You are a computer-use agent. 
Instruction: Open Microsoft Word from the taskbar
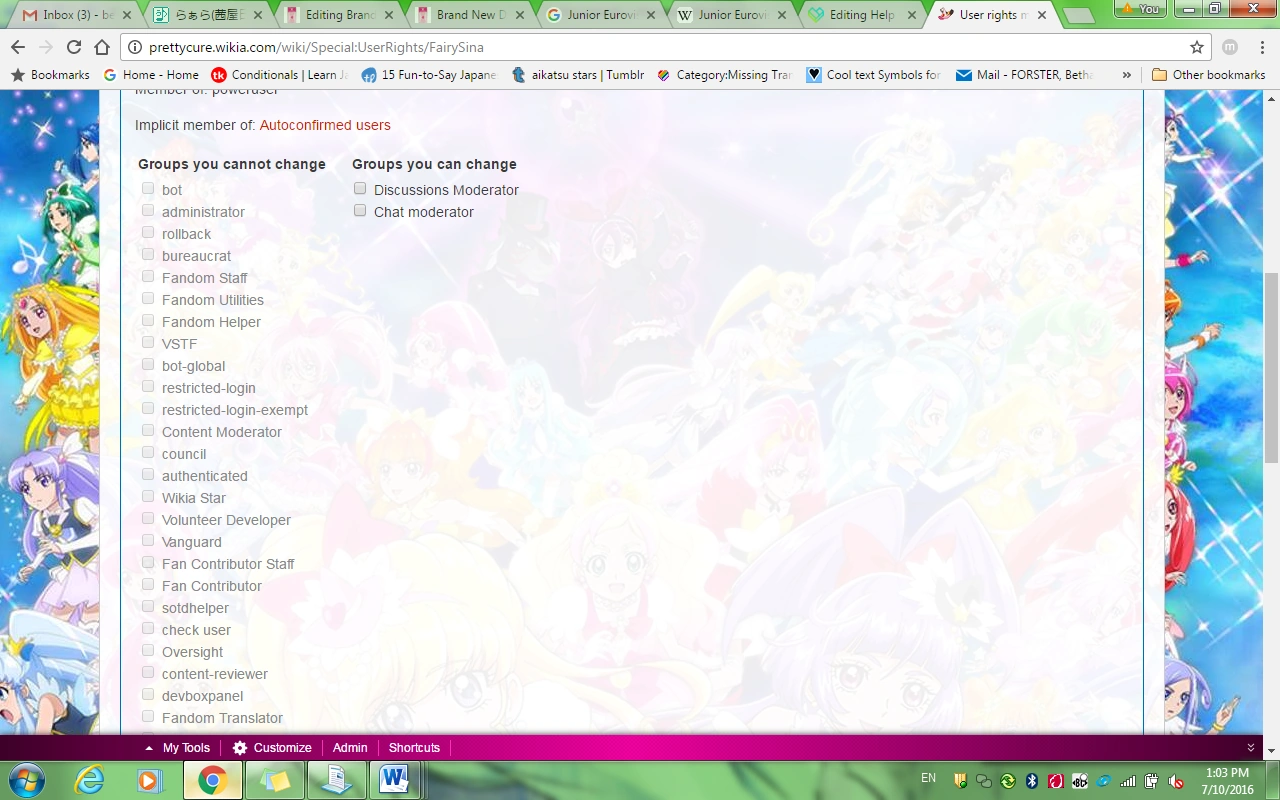[395, 780]
